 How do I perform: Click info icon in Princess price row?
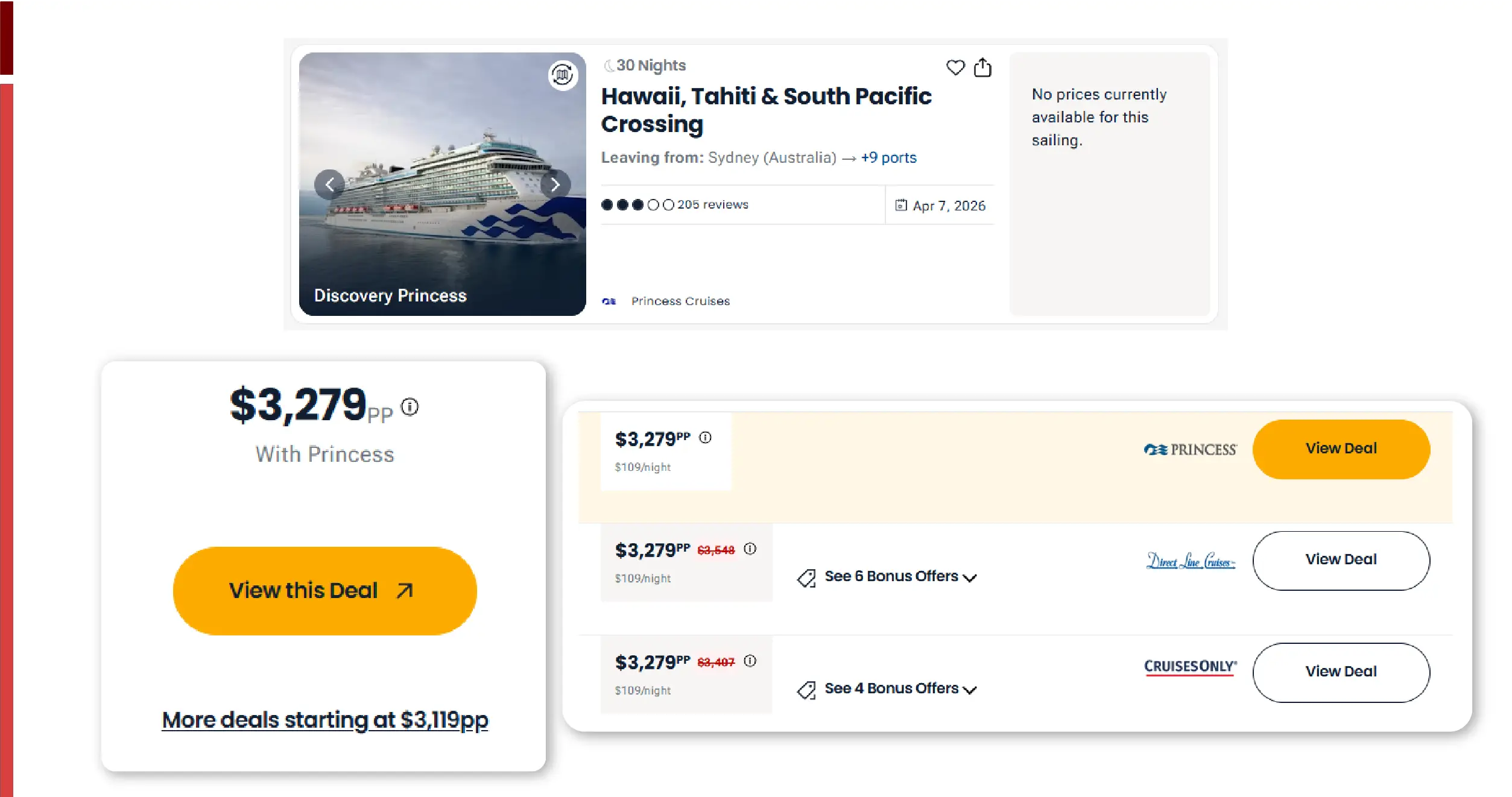pos(705,438)
